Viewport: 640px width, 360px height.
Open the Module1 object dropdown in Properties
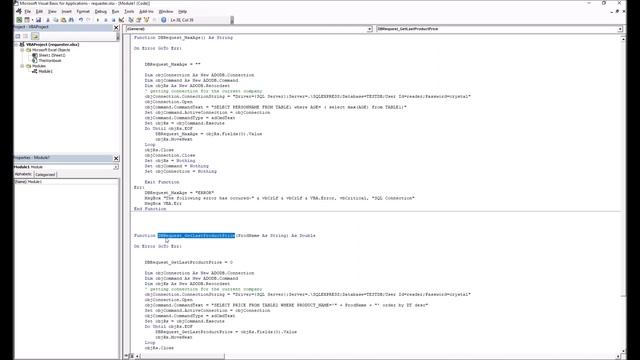pyautogui.click(x=116, y=167)
